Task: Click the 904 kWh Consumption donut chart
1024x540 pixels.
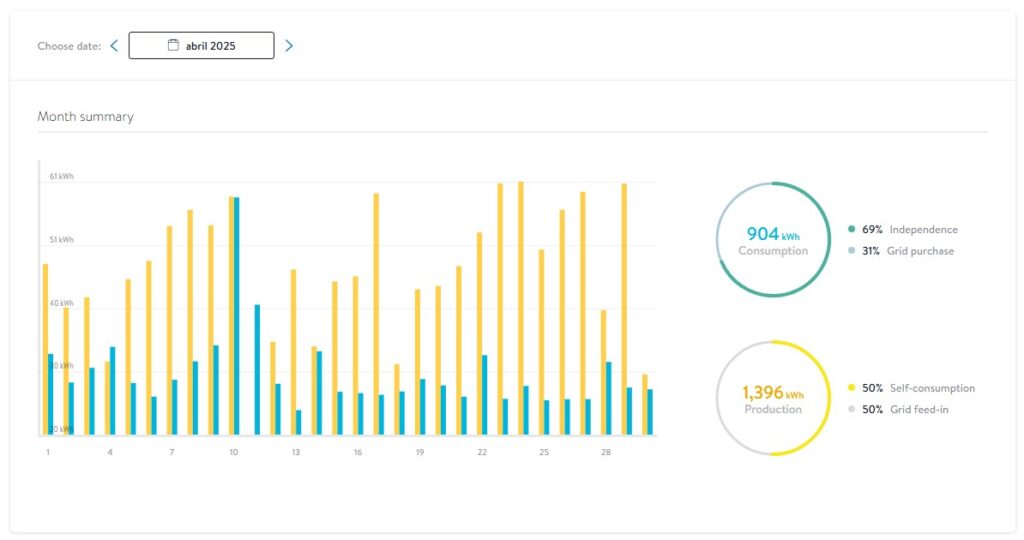Action: 773,240
